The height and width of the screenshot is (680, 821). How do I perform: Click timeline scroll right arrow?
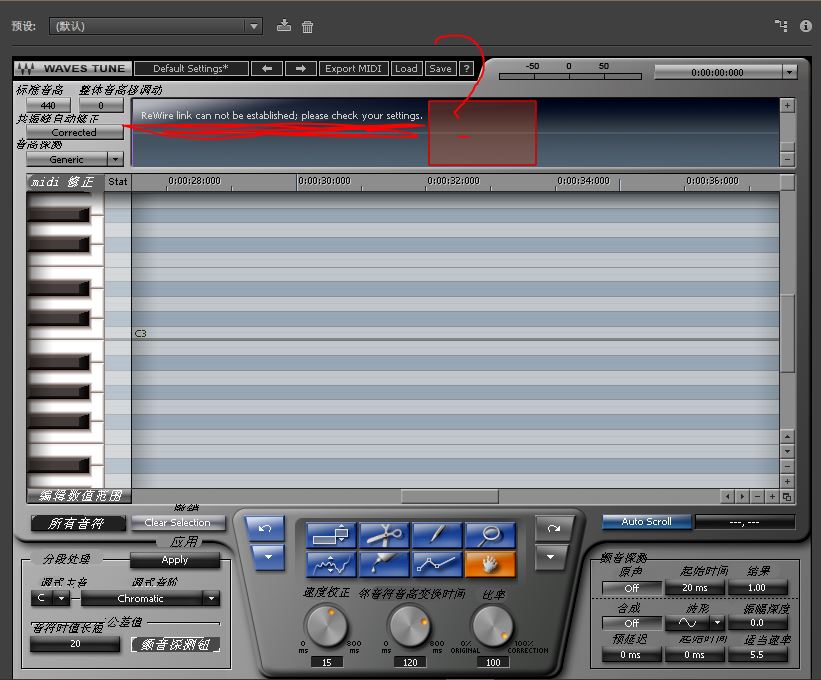pos(742,496)
